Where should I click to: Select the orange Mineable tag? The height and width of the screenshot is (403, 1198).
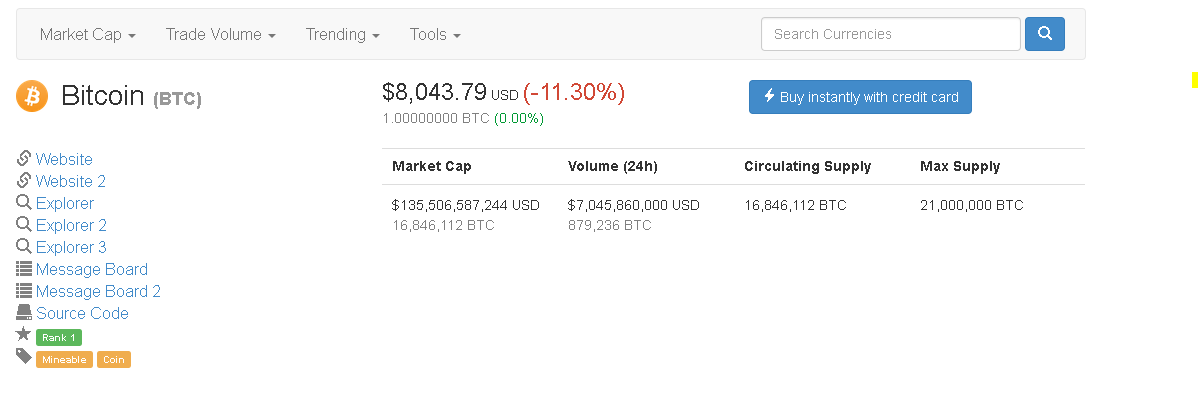[x=64, y=359]
